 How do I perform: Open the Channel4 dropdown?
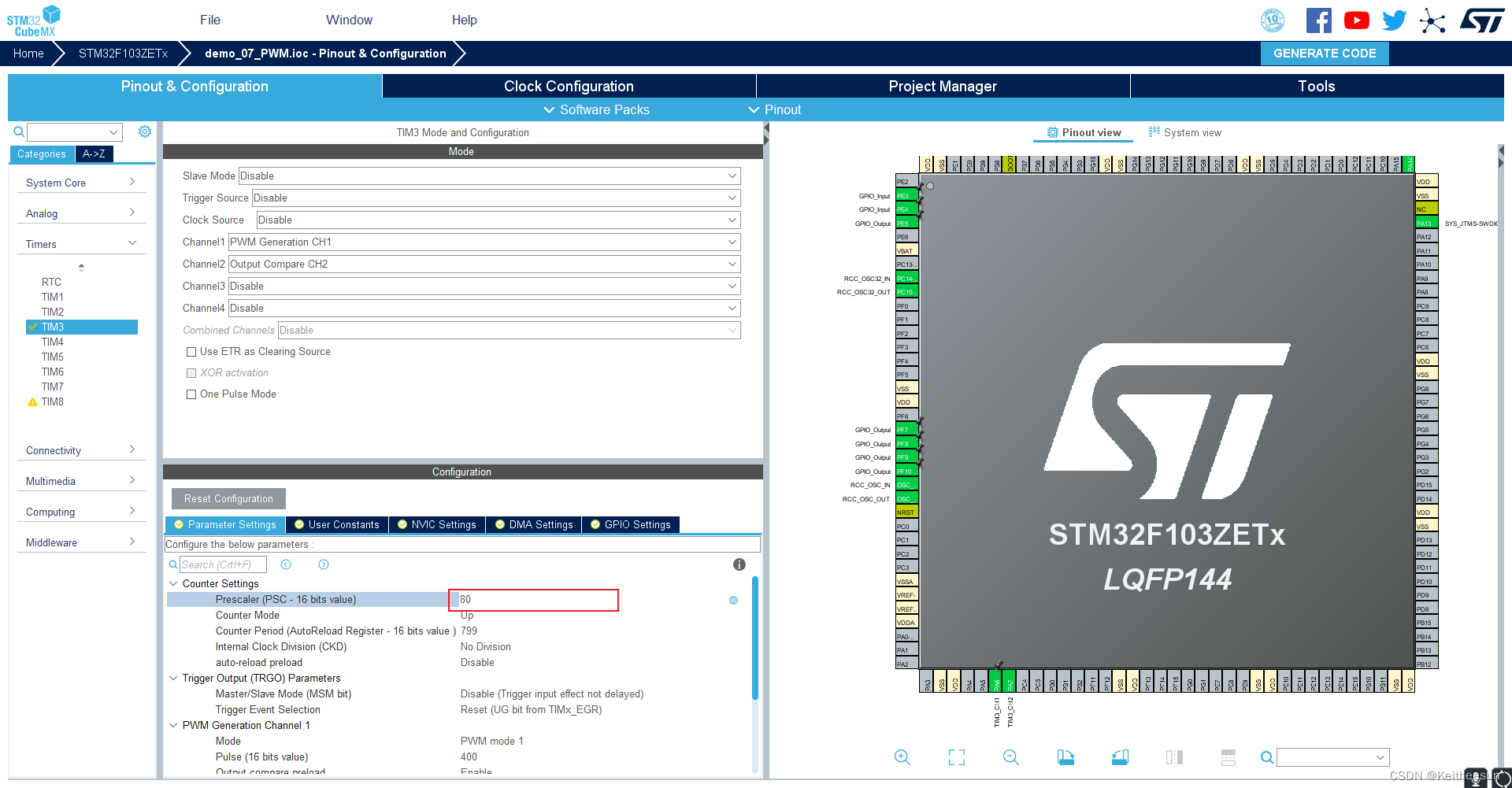[x=484, y=308]
